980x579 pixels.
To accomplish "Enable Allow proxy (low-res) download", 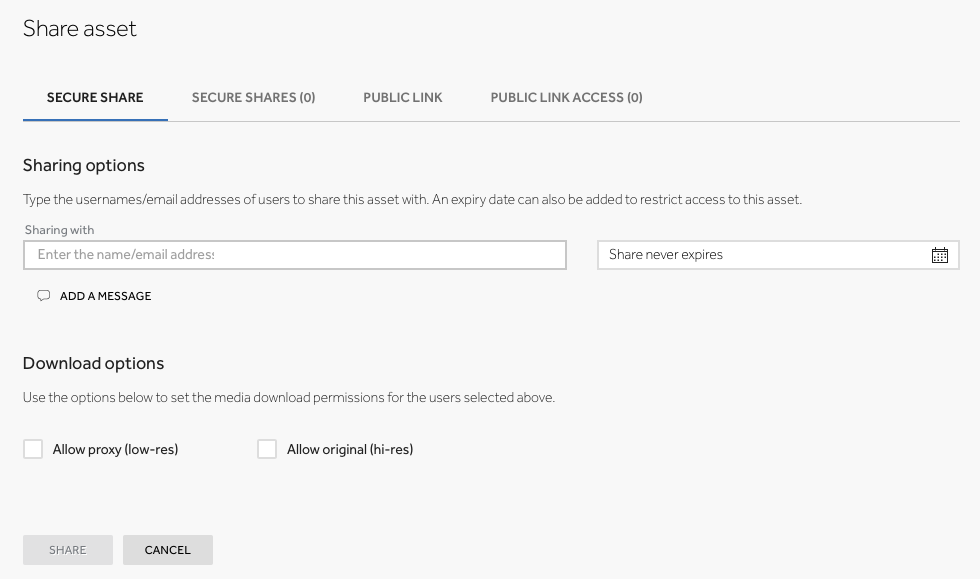I will 32,448.
